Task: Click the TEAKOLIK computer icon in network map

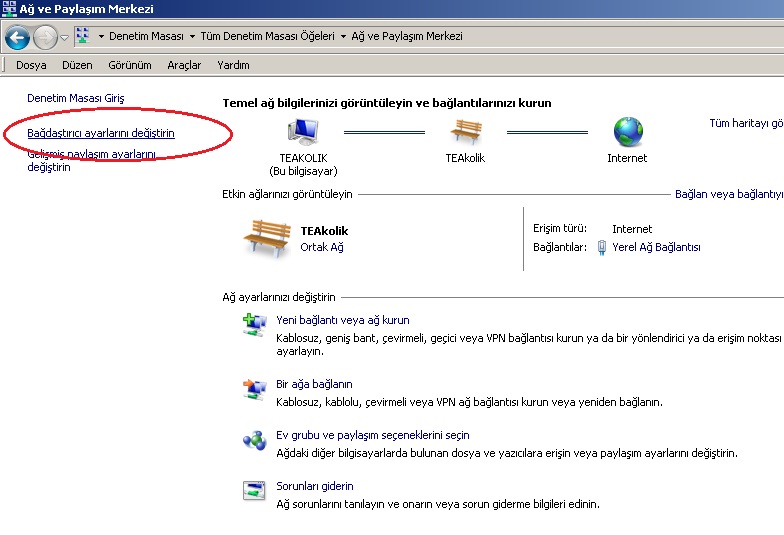Action: pyautogui.click(x=303, y=132)
